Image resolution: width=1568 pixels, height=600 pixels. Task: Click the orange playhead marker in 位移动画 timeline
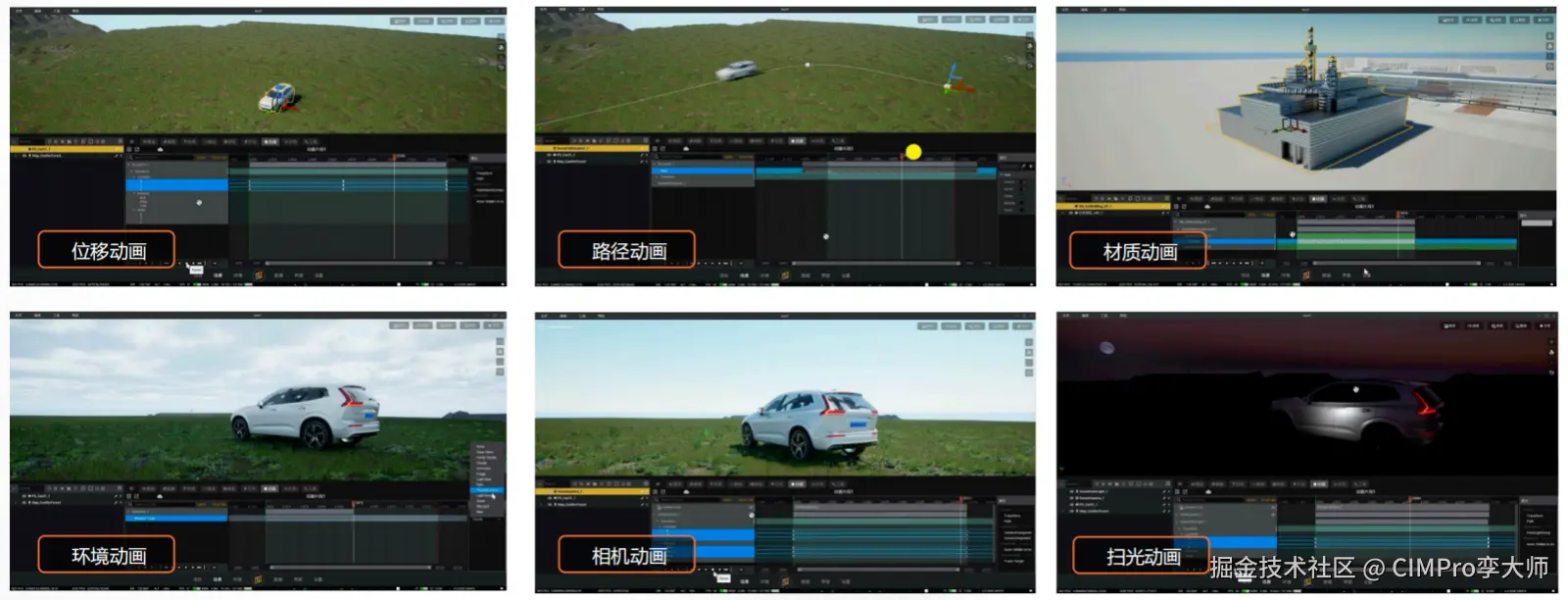(396, 157)
